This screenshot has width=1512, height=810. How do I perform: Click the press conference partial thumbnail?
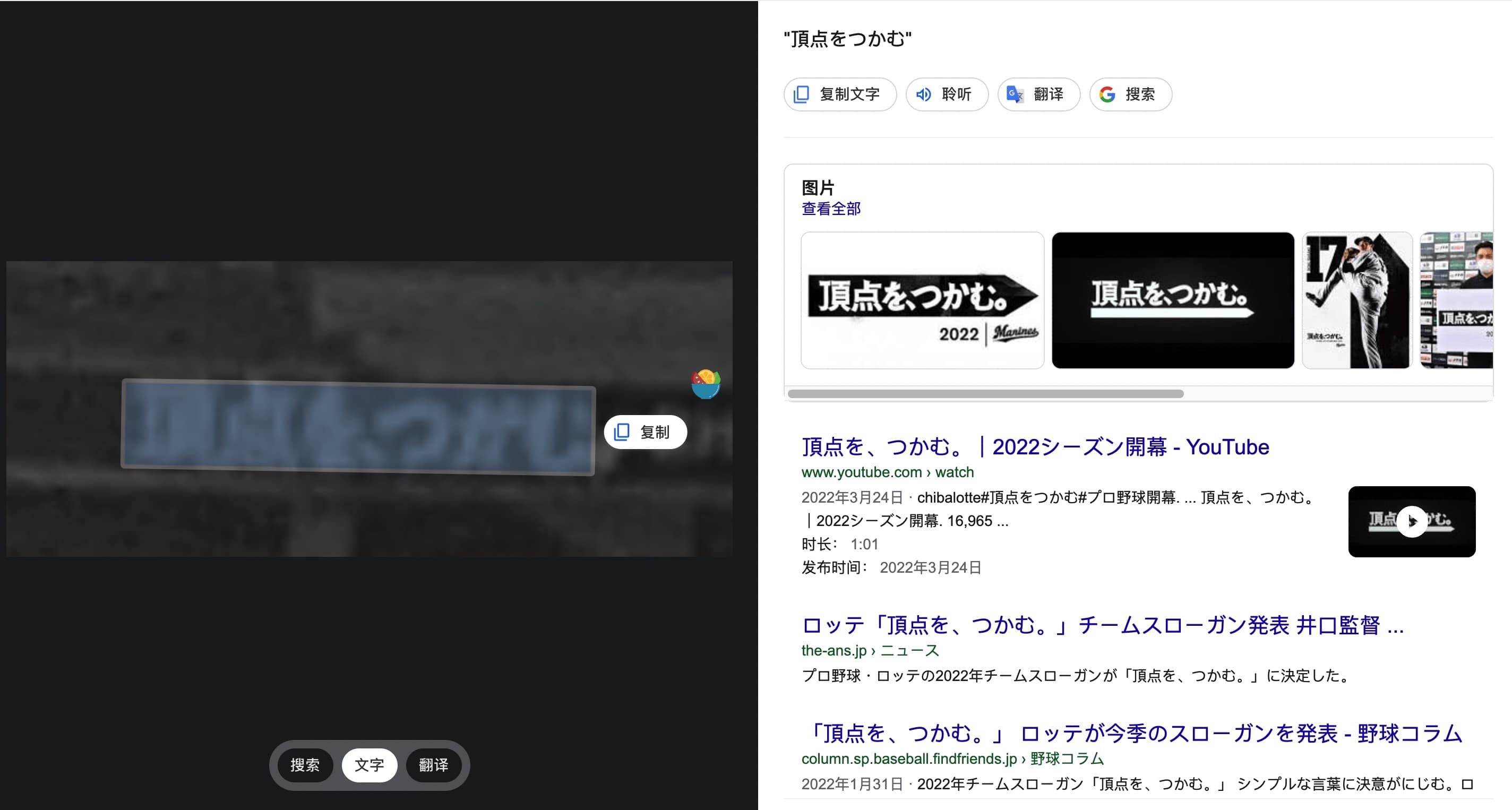1456,300
